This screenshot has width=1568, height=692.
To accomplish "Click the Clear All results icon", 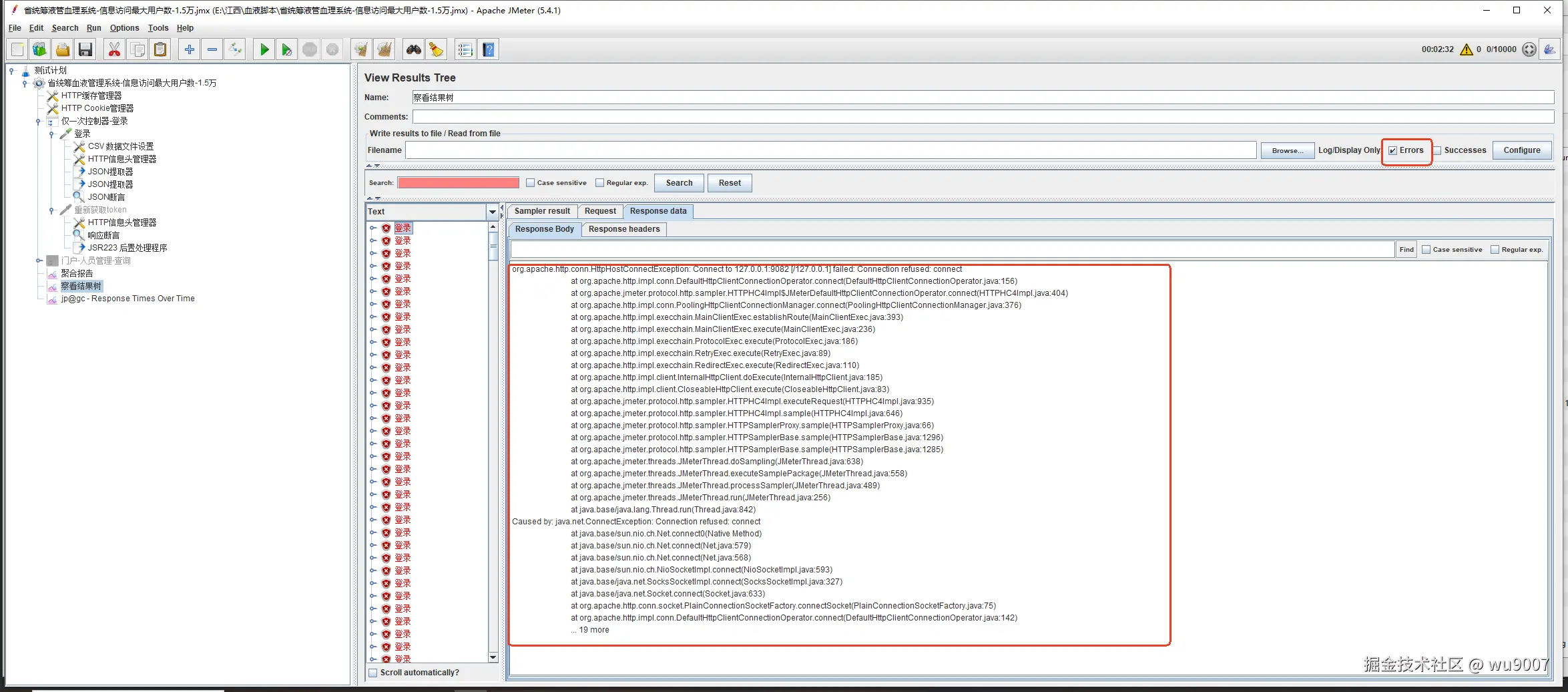I will pyautogui.click(x=384, y=49).
